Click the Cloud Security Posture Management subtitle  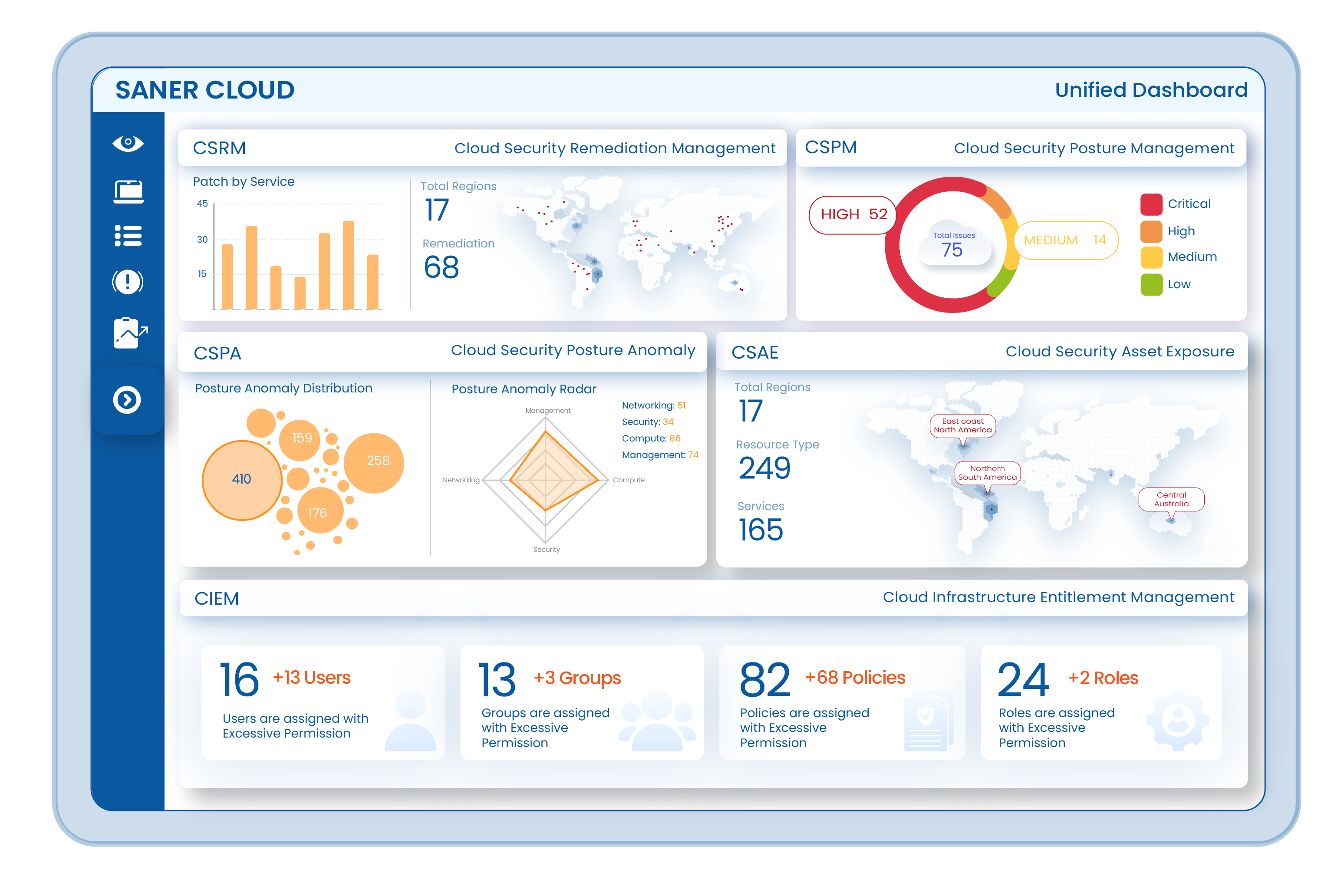[1094, 148]
